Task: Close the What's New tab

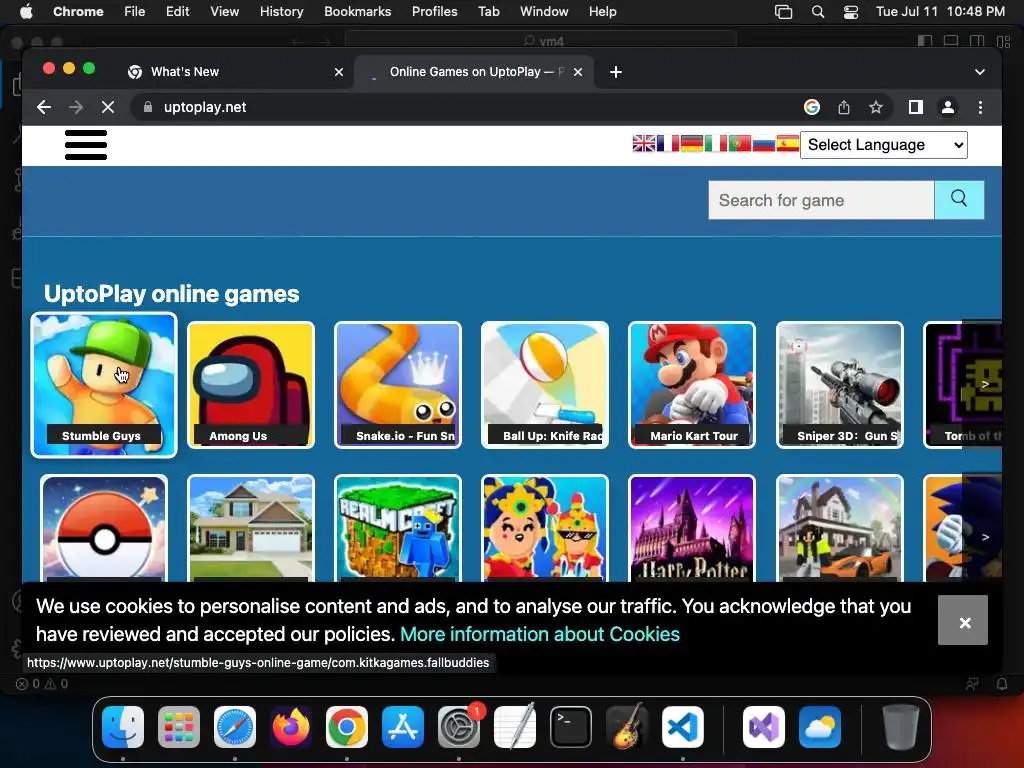Action: [339, 72]
